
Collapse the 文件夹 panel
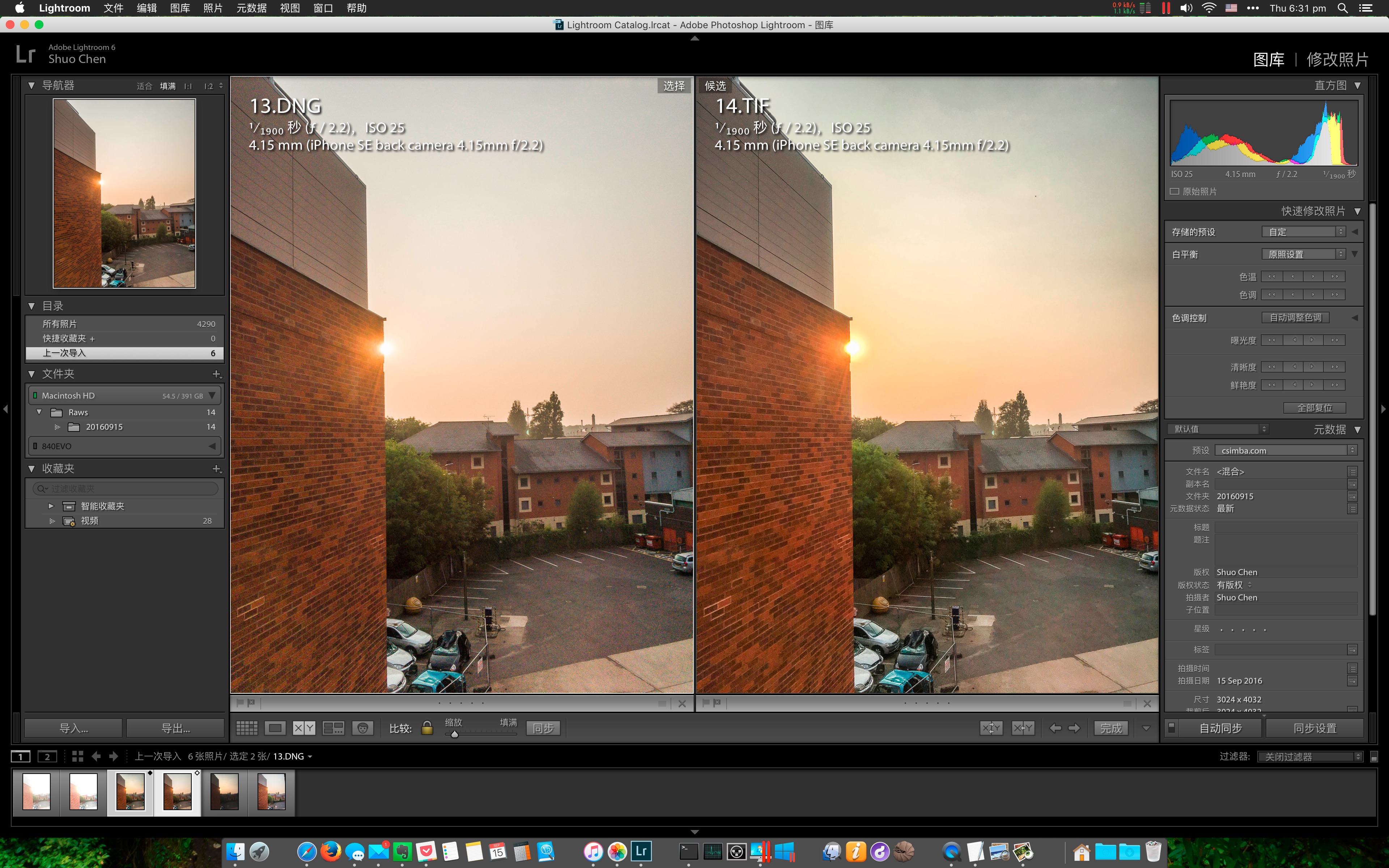point(31,374)
